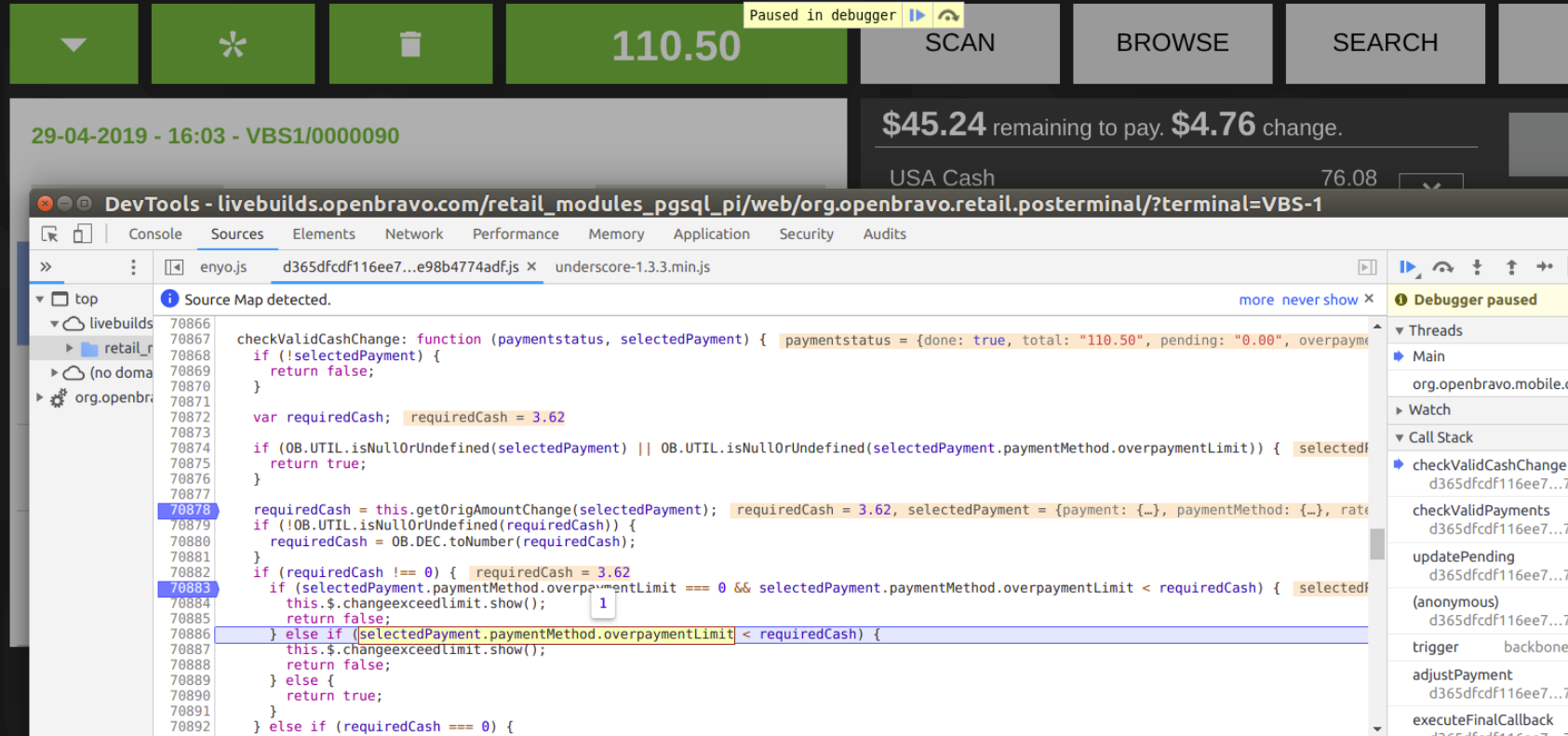Select the inspect element picker icon
Screen dimensions: 1568x736
coord(50,234)
